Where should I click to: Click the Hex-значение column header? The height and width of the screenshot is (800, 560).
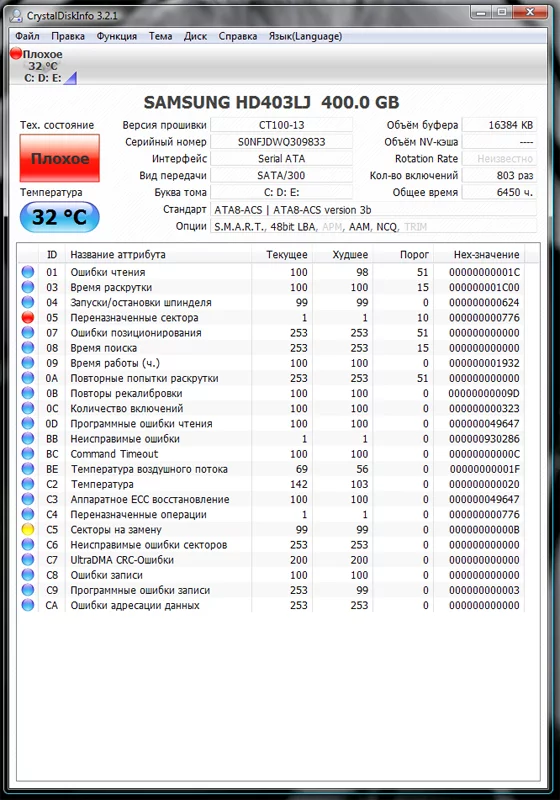479,254
